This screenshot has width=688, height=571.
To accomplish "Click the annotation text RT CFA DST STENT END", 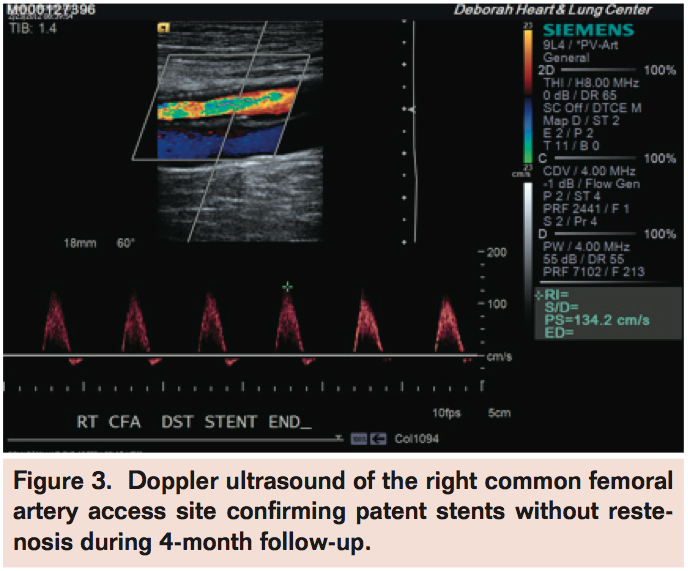I will [194, 422].
